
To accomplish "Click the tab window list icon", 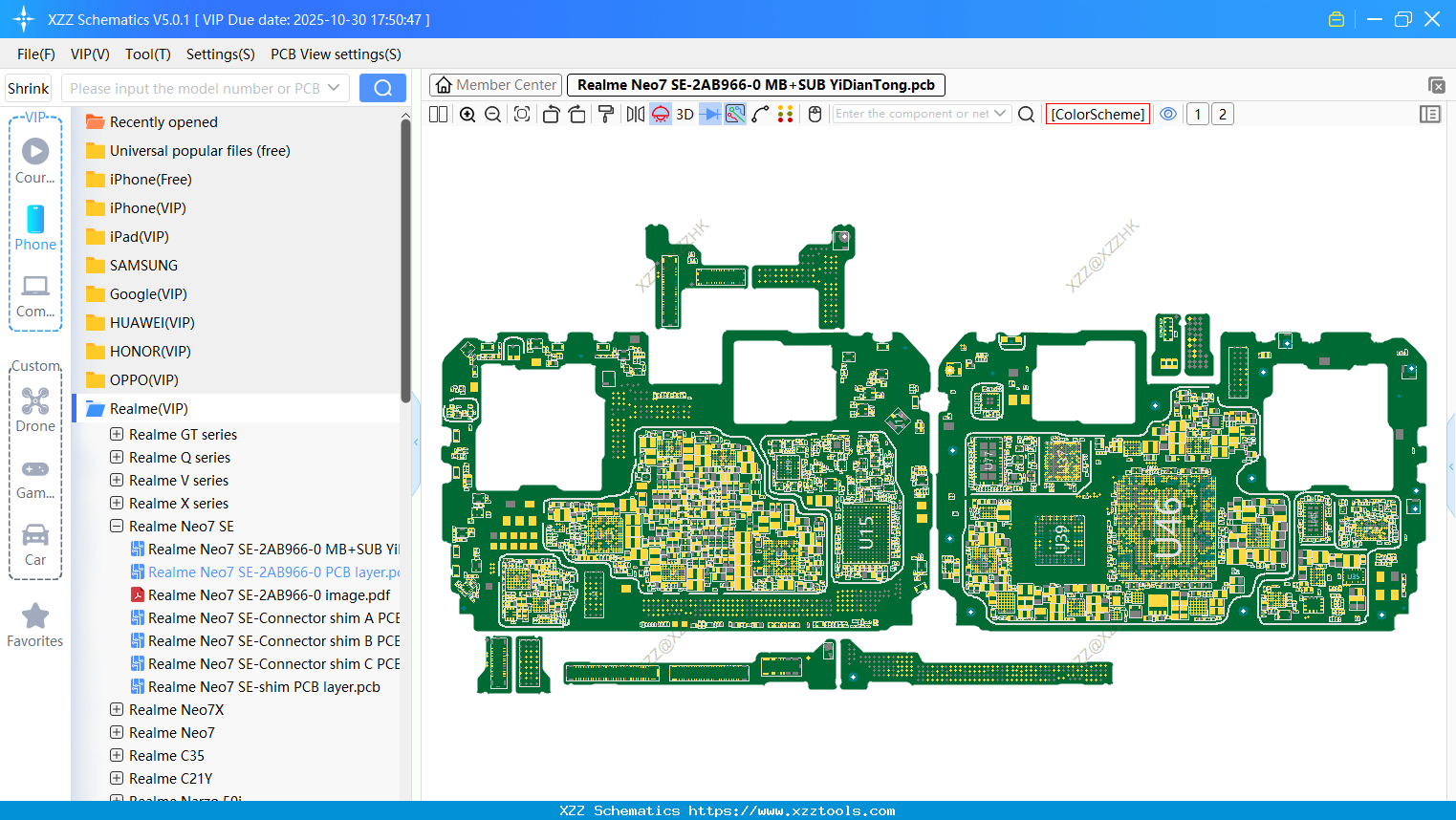I will 1437,85.
